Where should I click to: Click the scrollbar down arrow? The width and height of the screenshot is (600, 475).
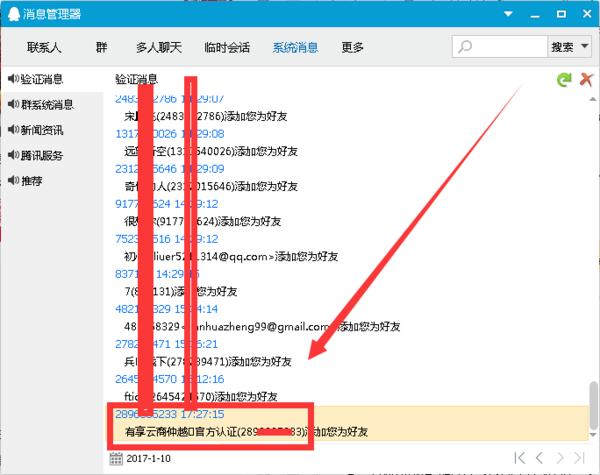point(593,435)
